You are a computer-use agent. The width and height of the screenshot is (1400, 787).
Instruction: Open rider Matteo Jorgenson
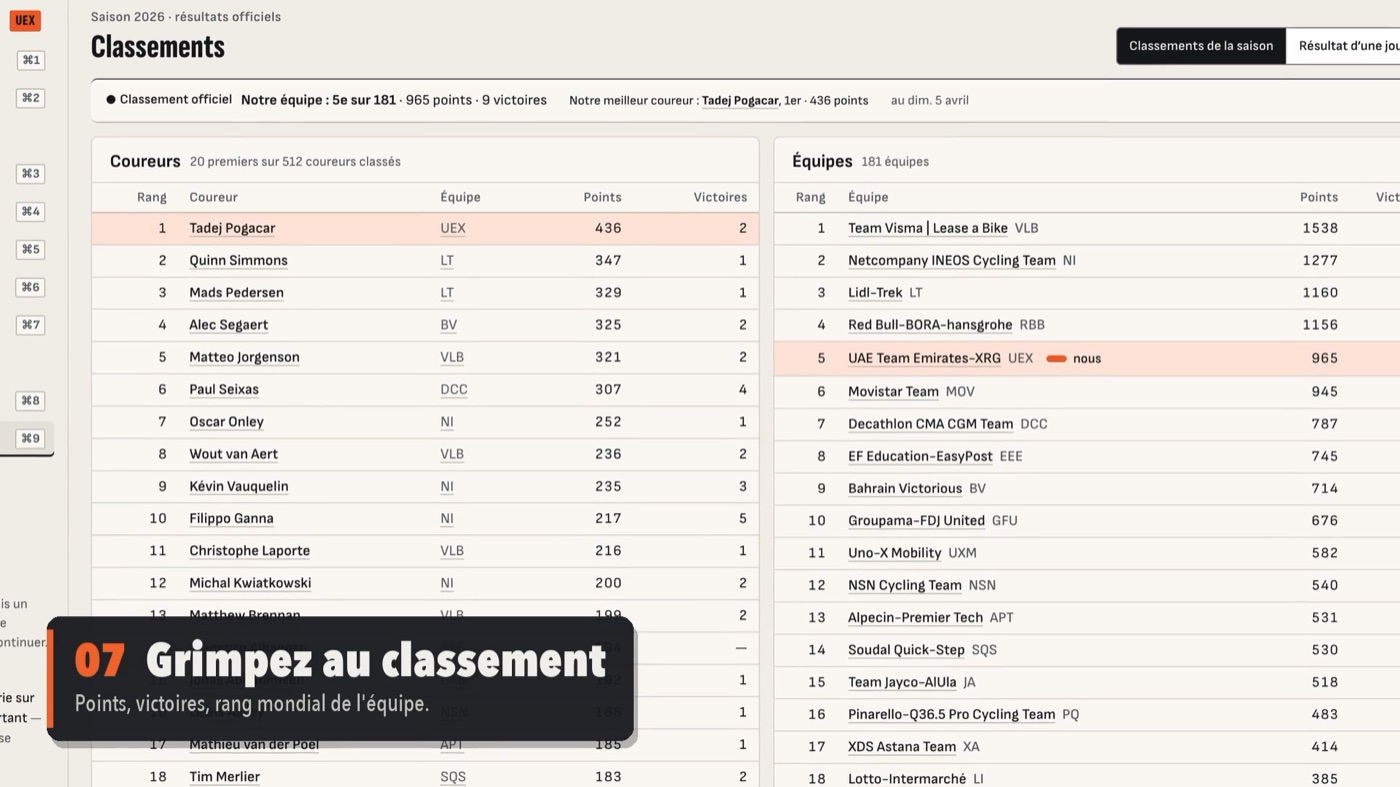coord(244,357)
